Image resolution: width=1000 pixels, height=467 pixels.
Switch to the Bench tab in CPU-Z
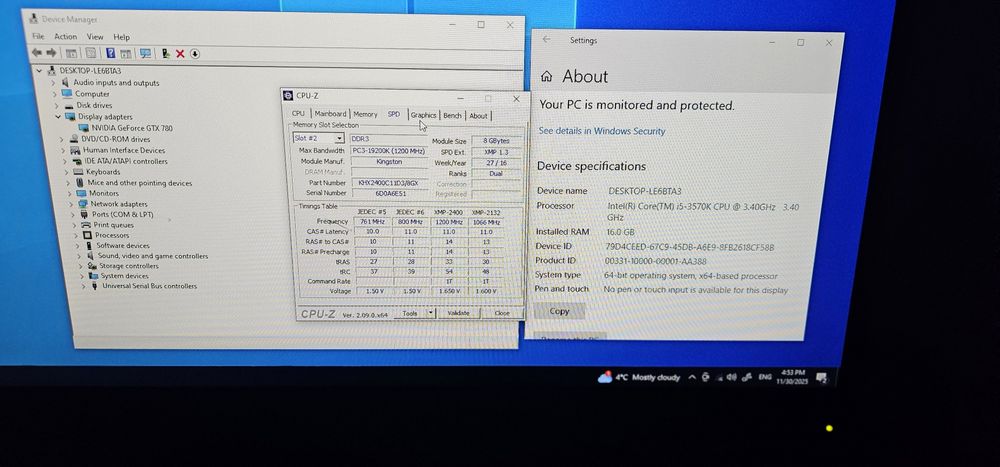point(452,115)
